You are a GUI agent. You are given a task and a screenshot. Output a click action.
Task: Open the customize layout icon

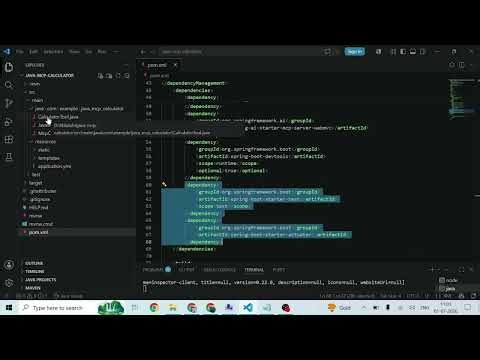pyautogui.click(x=393, y=52)
